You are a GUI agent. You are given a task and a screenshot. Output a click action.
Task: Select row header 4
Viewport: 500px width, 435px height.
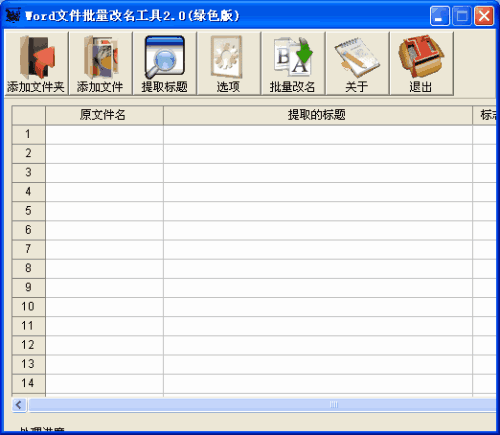(x=29, y=192)
